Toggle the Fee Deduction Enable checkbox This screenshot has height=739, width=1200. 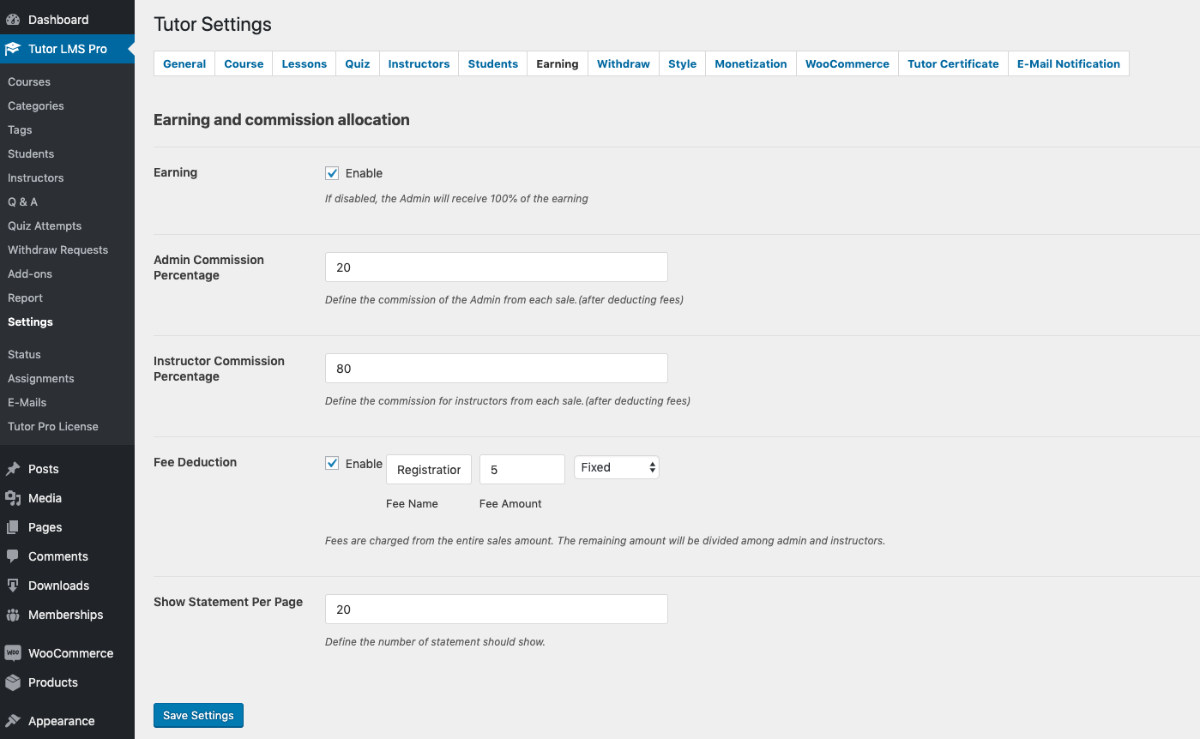pyautogui.click(x=332, y=463)
